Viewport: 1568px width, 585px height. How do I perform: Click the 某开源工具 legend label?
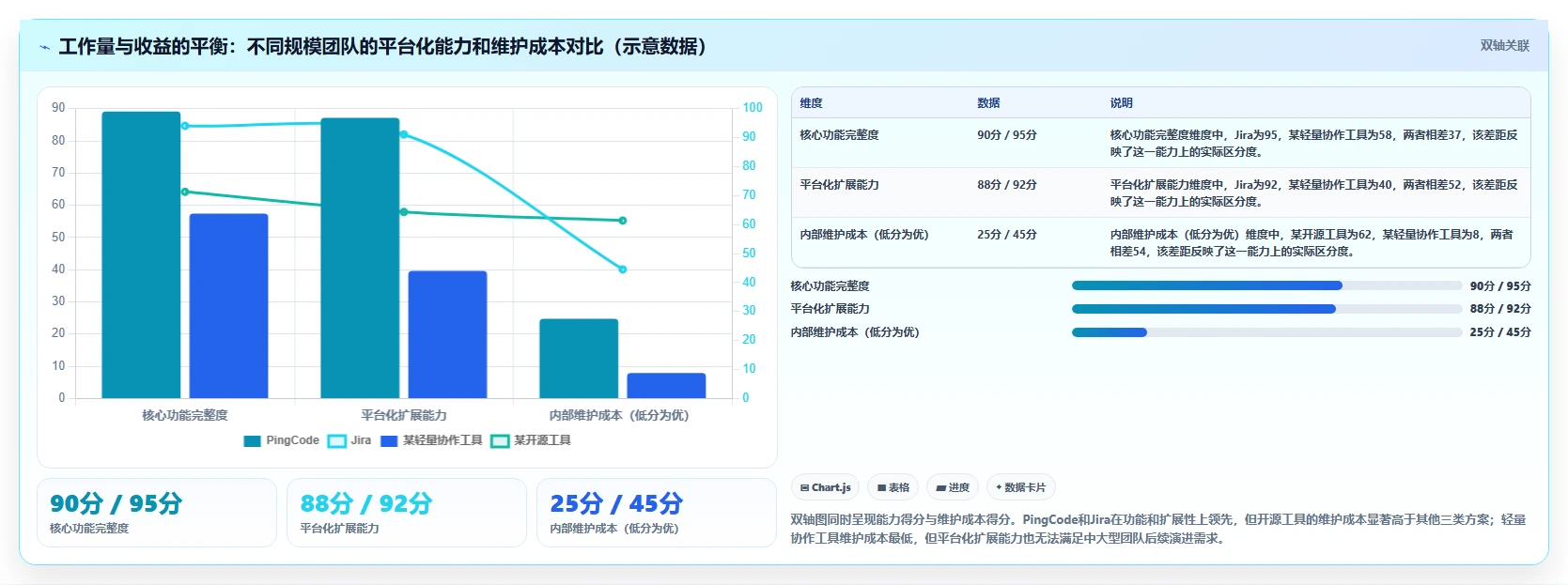pyautogui.click(x=542, y=440)
